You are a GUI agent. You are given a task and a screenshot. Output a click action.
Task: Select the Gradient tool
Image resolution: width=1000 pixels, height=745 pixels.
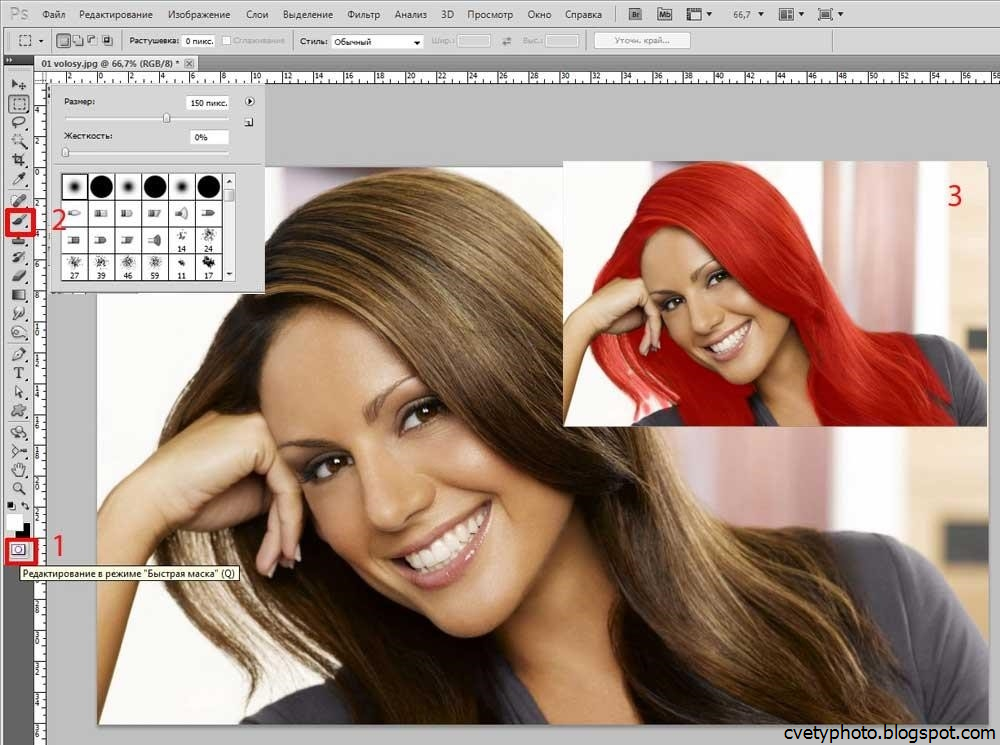point(18,295)
